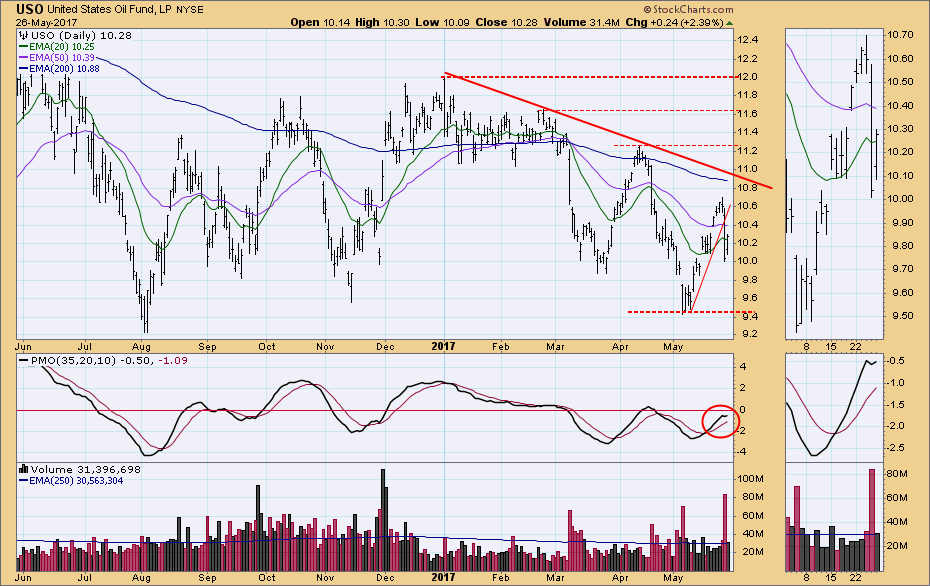The width and height of the screenshot is (930, 586).
Task: Click Mar on the volume panel date axis
Action: pos(555,578)
